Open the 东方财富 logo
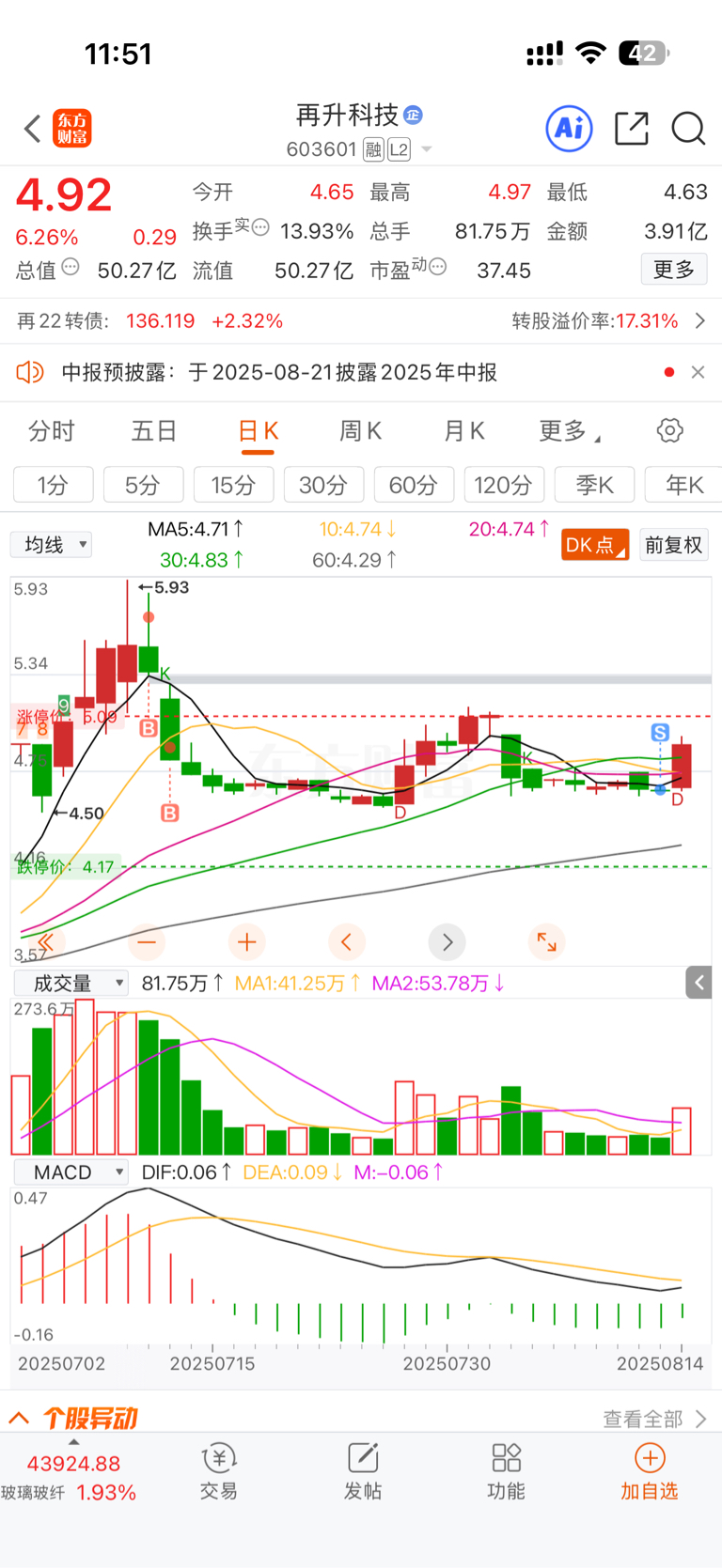722x1568 pixels. click(72, 128)
